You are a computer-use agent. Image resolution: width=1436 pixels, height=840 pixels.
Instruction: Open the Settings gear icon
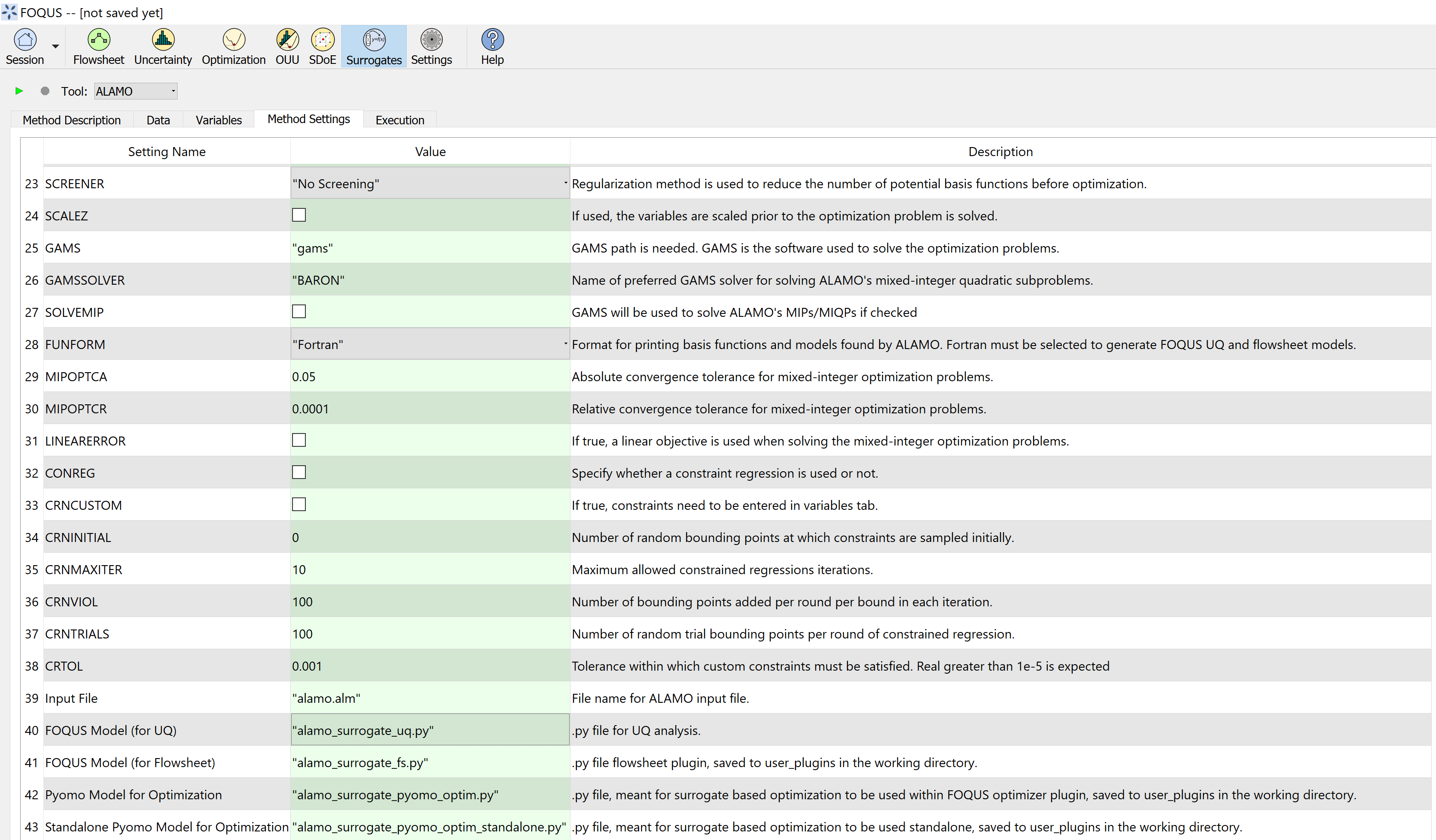(431, 40)
